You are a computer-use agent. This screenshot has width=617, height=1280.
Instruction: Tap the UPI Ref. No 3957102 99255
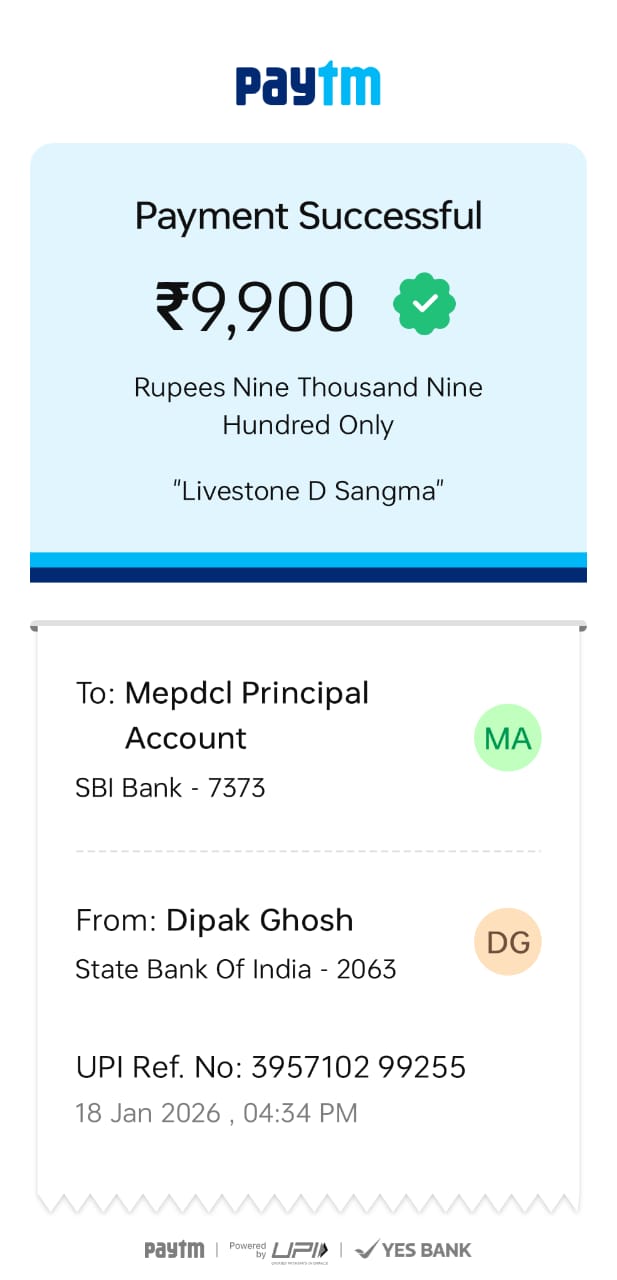click(271, 1067)
